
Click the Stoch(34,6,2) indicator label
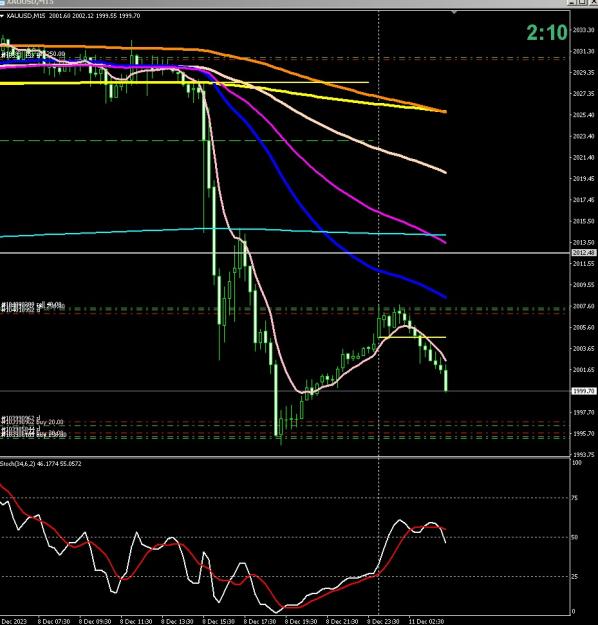(41, 464)
